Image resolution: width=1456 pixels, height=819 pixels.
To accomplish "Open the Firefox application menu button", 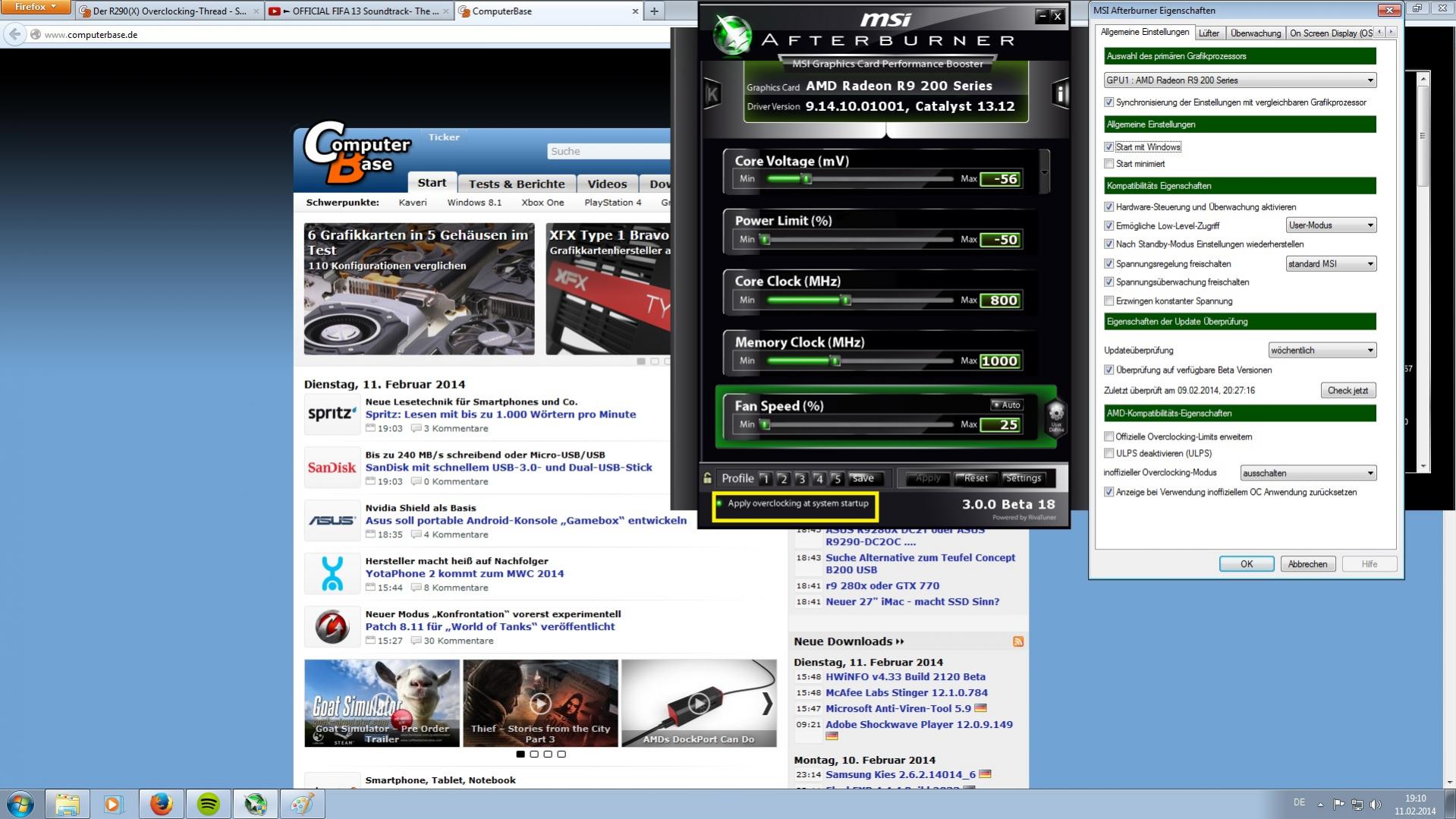I will point(35,7).
